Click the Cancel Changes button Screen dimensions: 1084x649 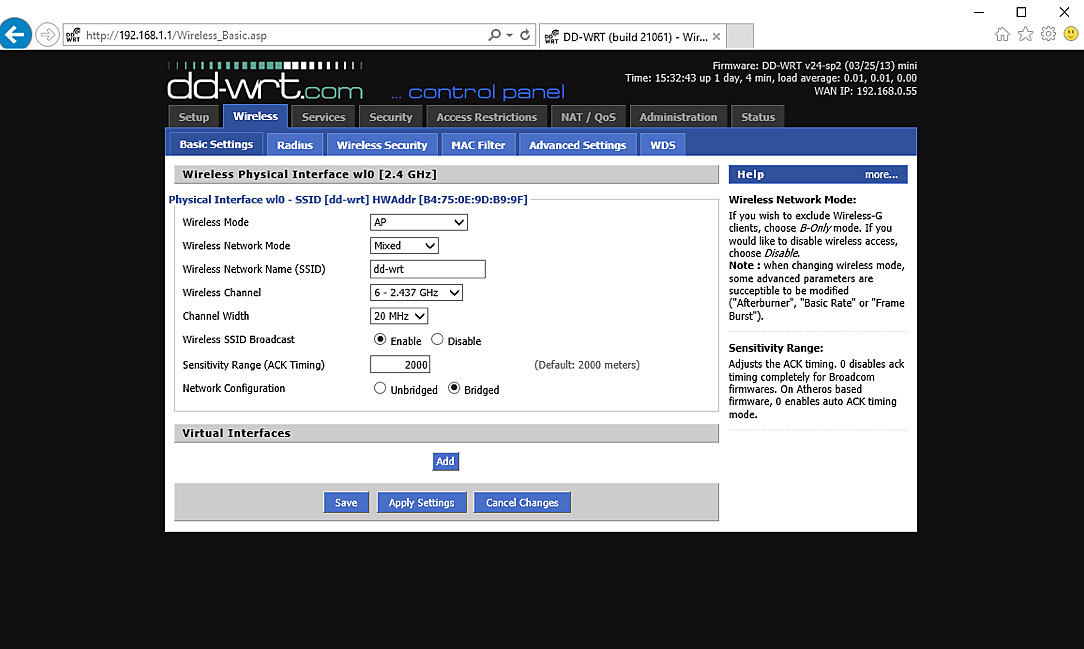522,502
